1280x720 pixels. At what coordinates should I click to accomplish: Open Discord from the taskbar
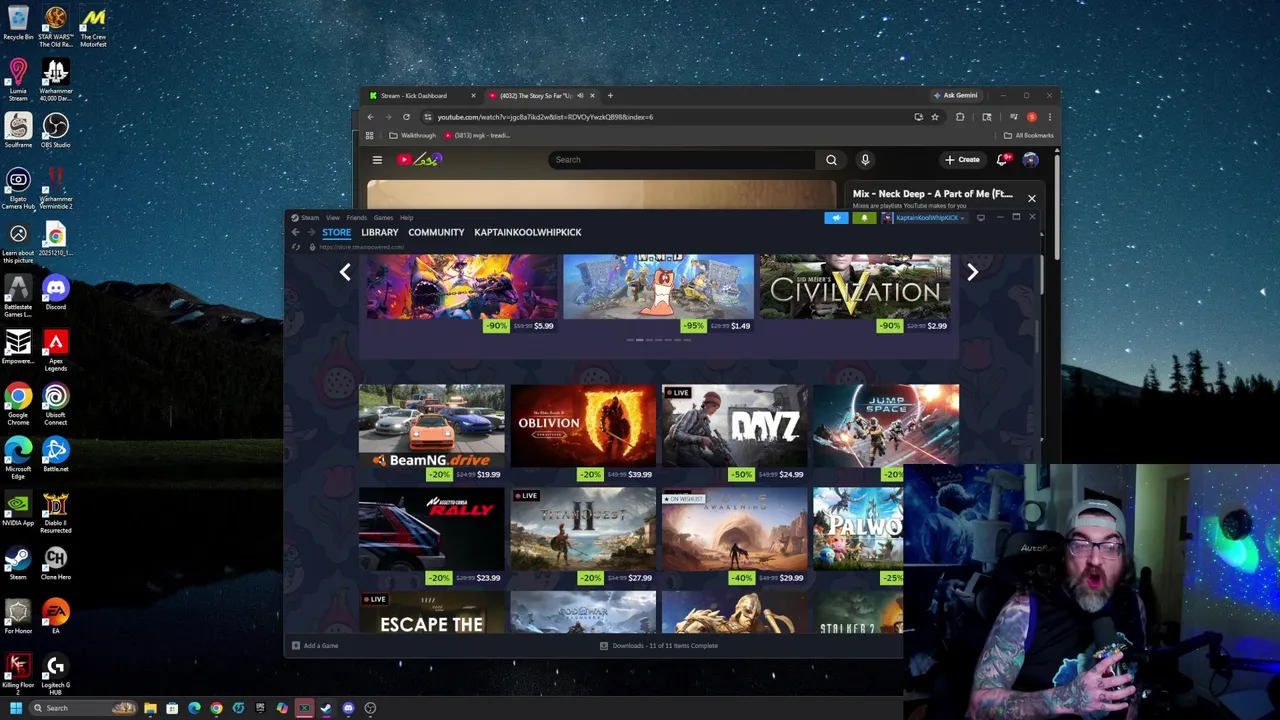348,708
